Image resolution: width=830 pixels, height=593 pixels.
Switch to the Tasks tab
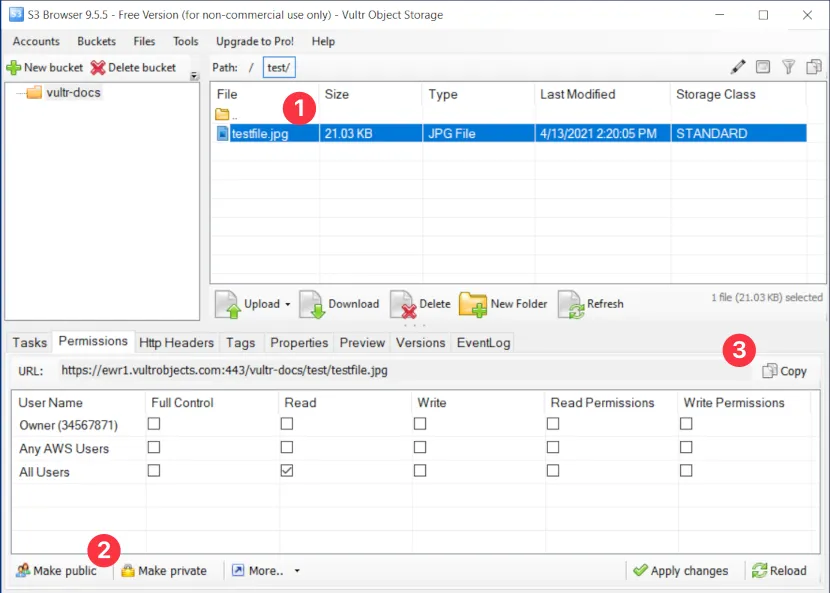point(30,343)
